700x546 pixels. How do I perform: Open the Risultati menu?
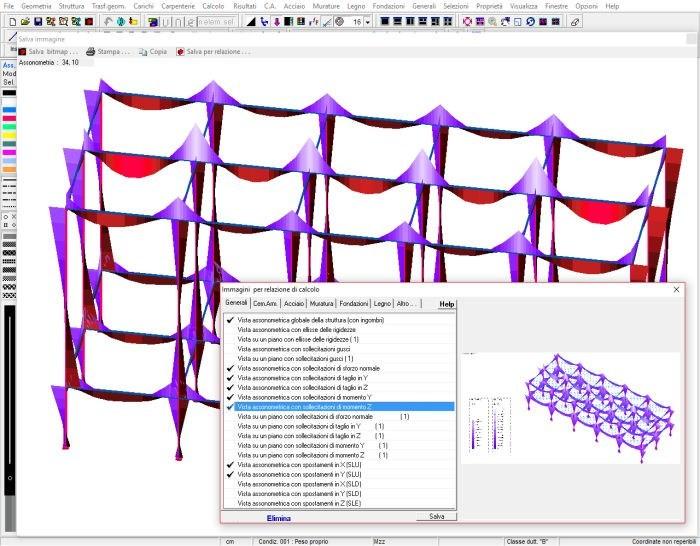point(245,6)
